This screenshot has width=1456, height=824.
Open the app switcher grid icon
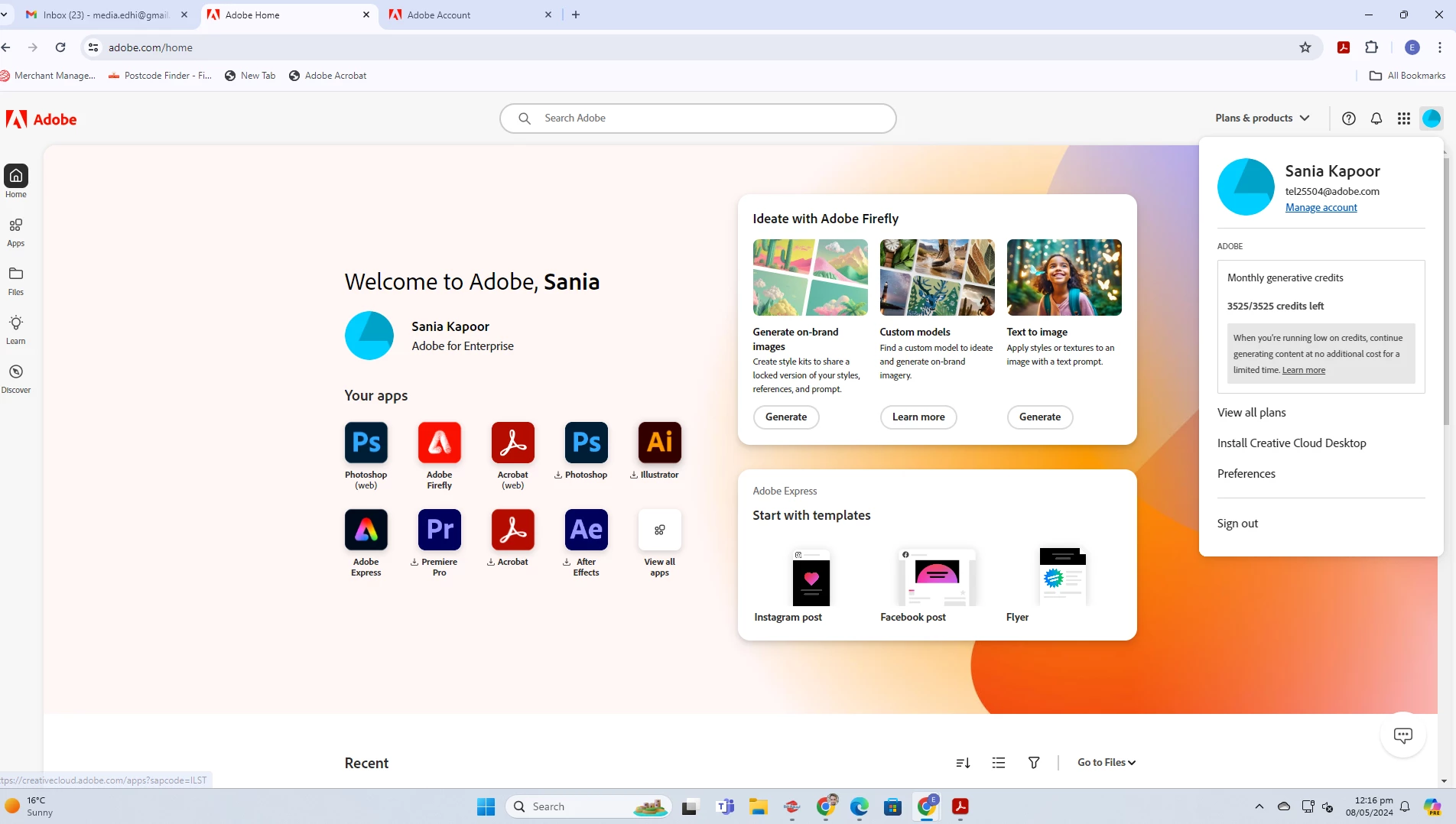pos(1404,118)
